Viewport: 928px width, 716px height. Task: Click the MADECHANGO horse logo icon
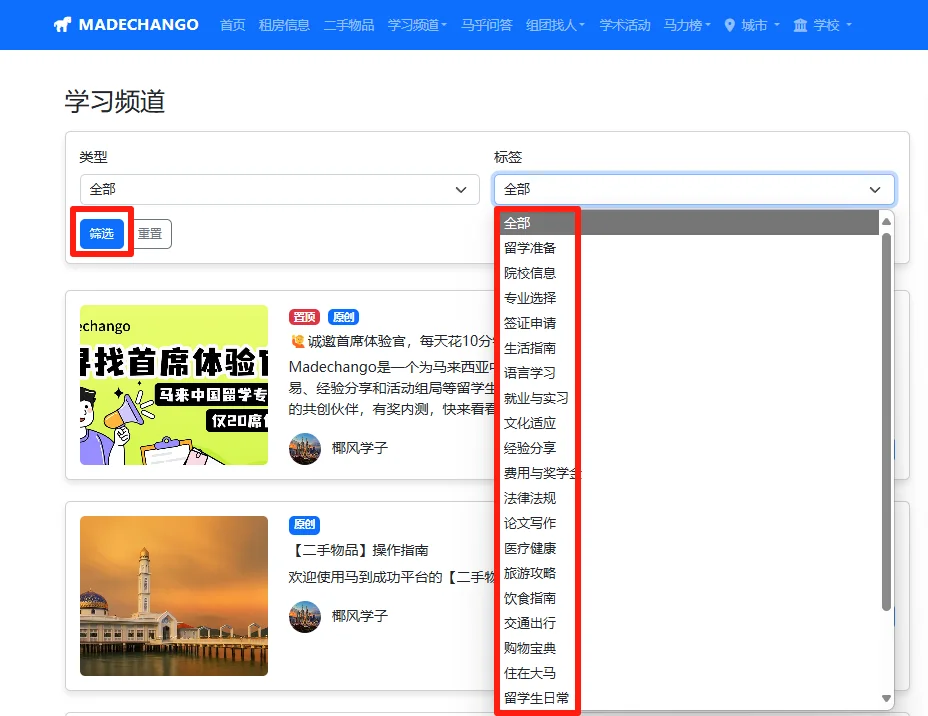pos(62,25)
